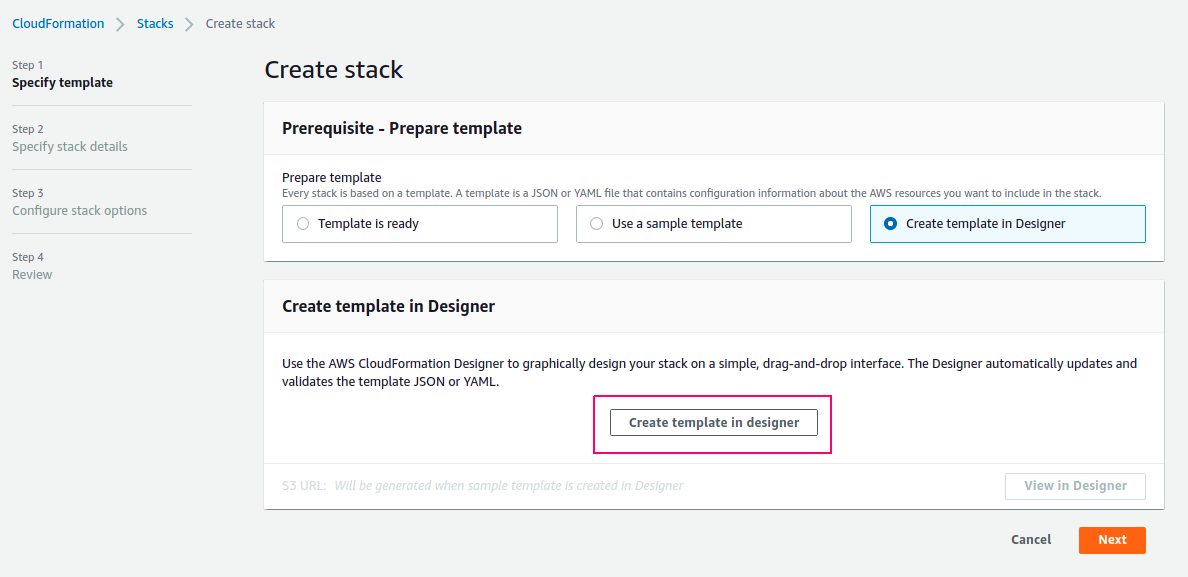Cancel the stack creation
The height and width of the screenshot is (577, 1188).
point(1031,540)
